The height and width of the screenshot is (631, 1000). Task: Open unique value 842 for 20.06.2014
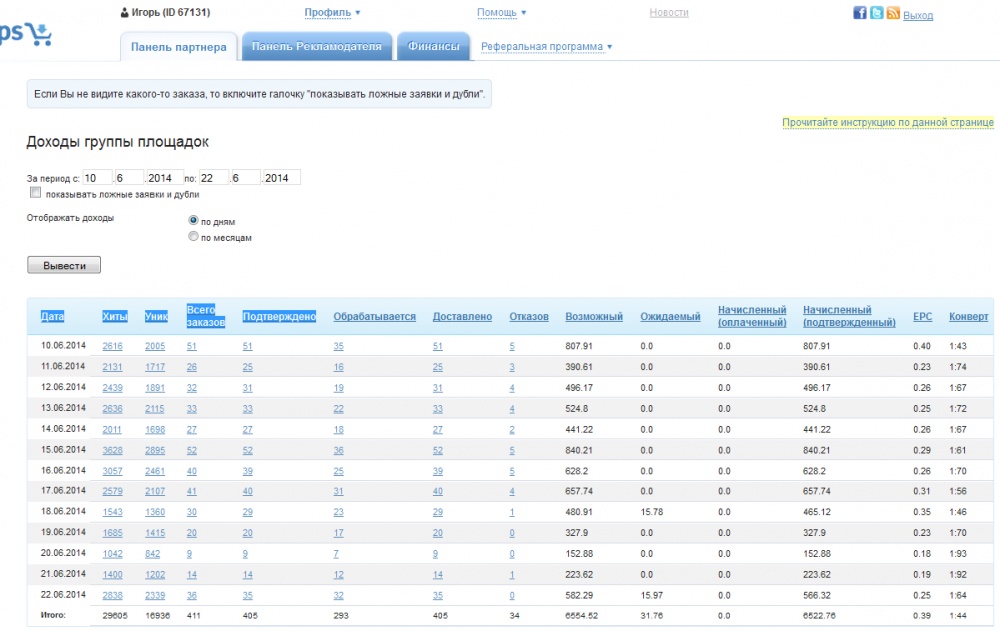click(x=152, y=554)
